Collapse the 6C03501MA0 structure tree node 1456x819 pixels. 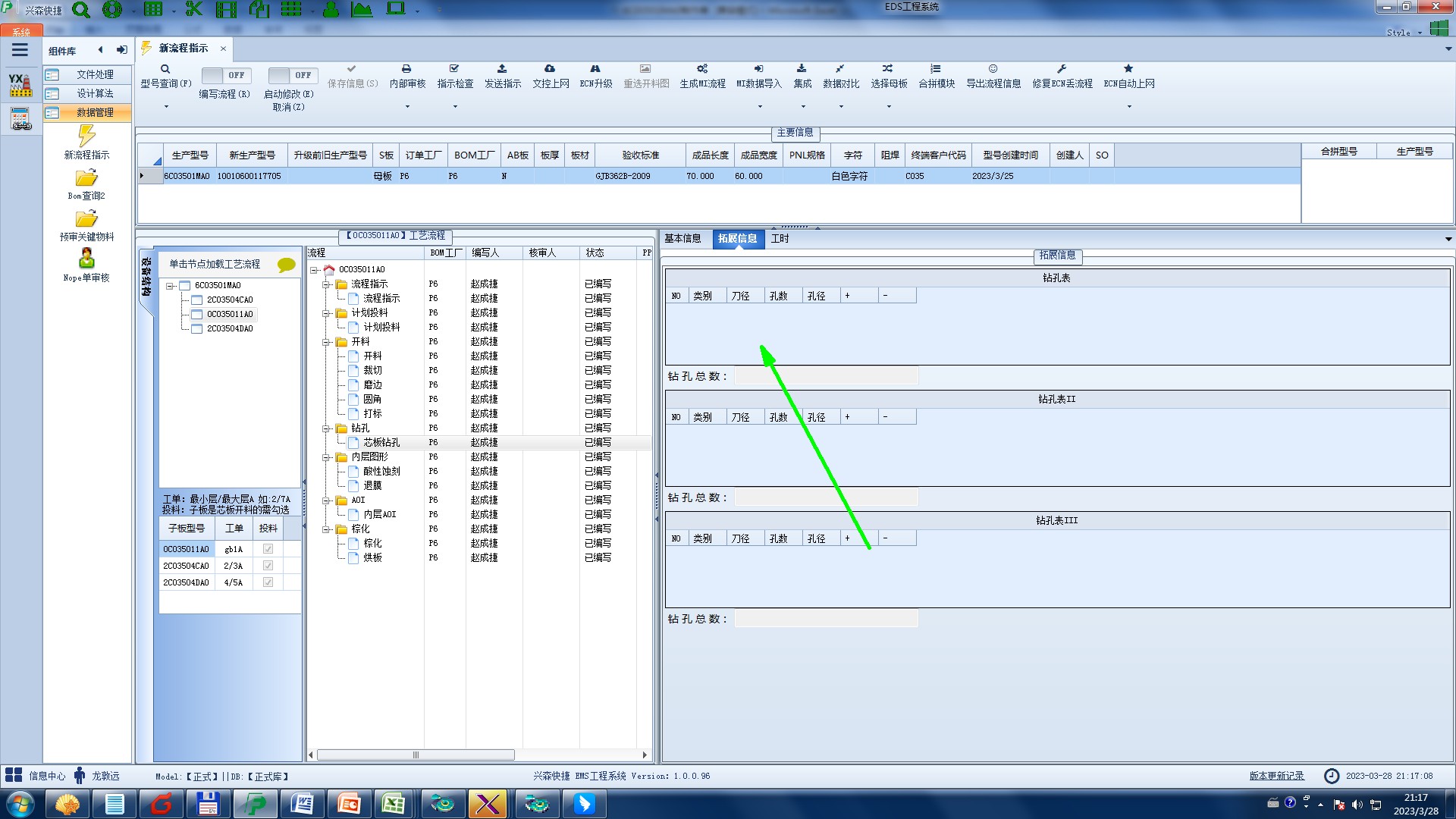click(x=169, y=286)
